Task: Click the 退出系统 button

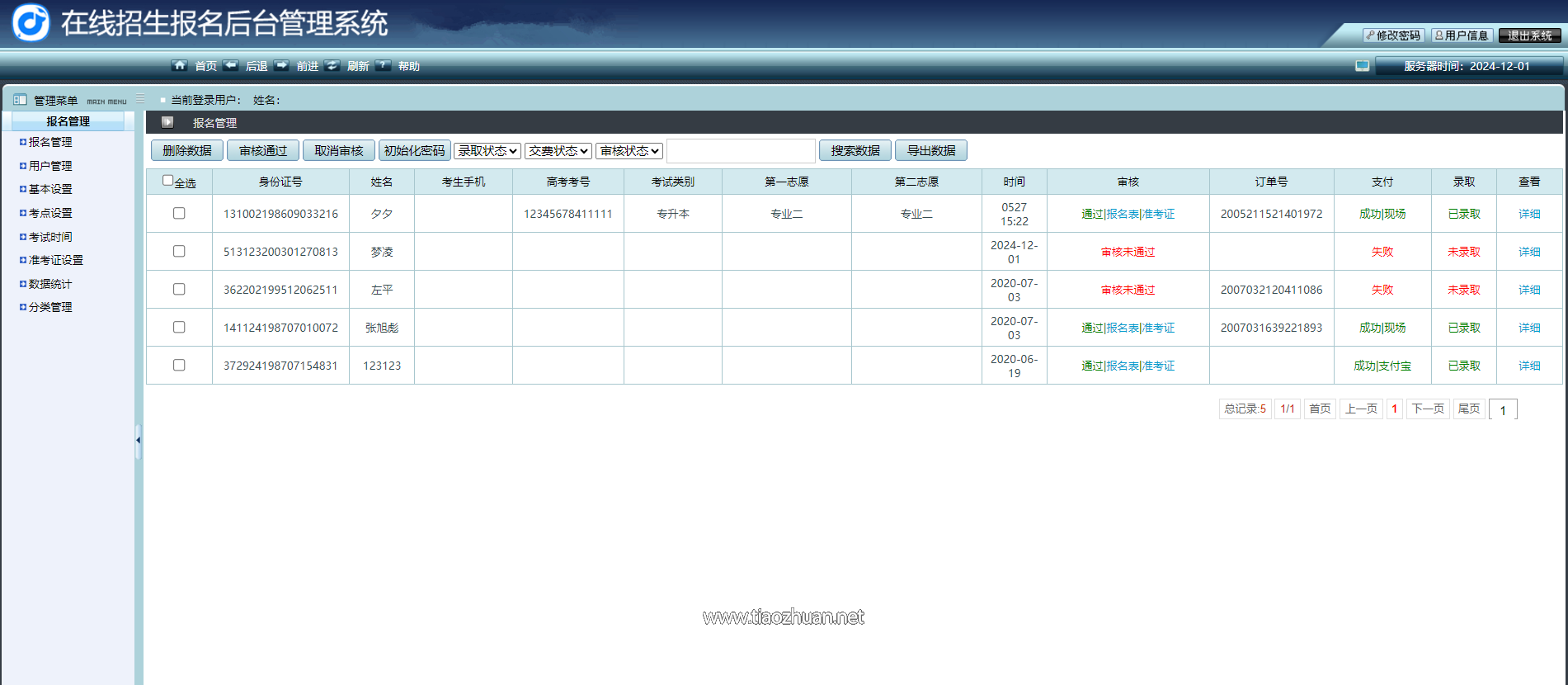Action: pos(1530,35)
